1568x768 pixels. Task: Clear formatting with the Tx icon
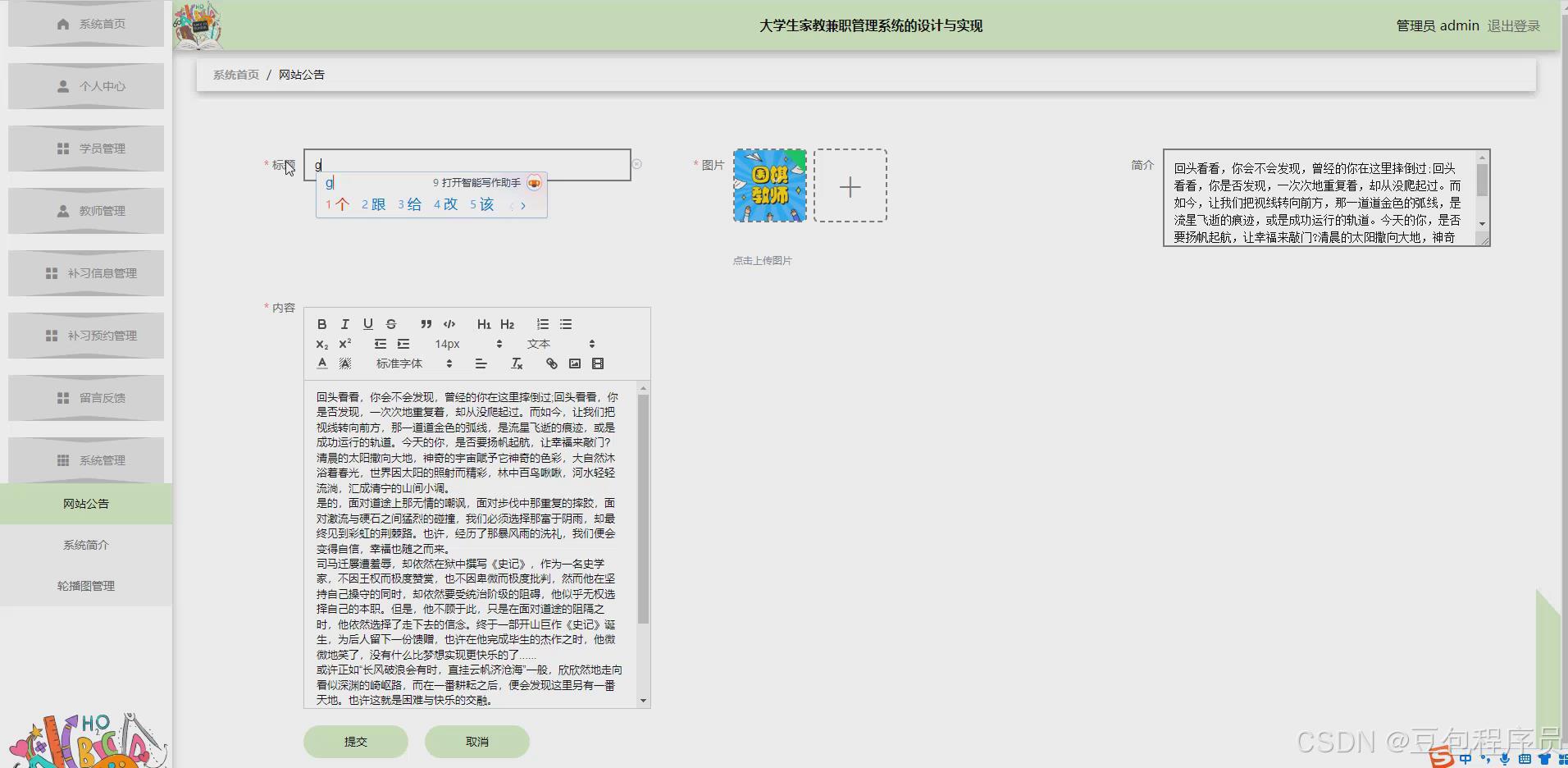point(517,363)
